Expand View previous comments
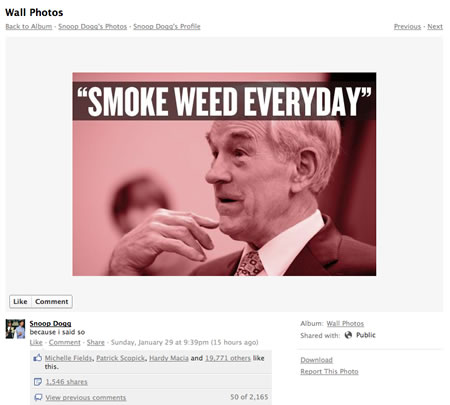 coord(86,397)
